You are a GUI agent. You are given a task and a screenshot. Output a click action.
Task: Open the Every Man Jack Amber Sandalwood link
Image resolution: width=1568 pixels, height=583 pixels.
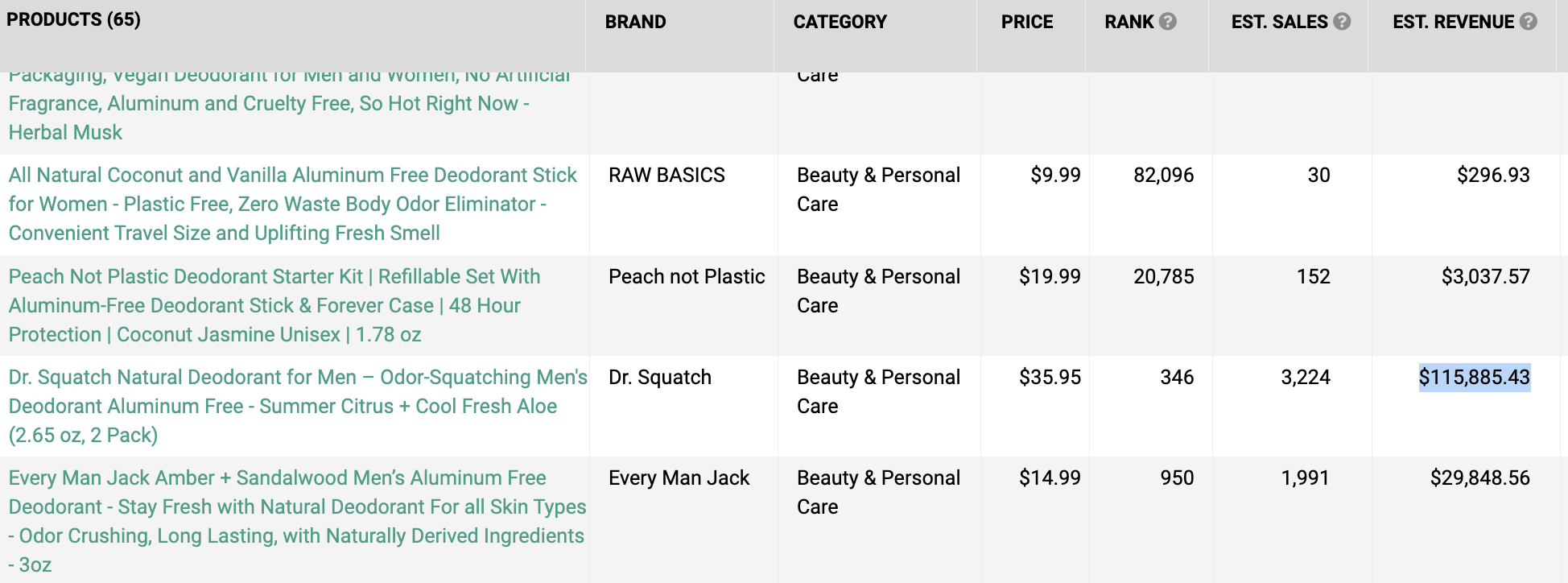coord(297,521)
